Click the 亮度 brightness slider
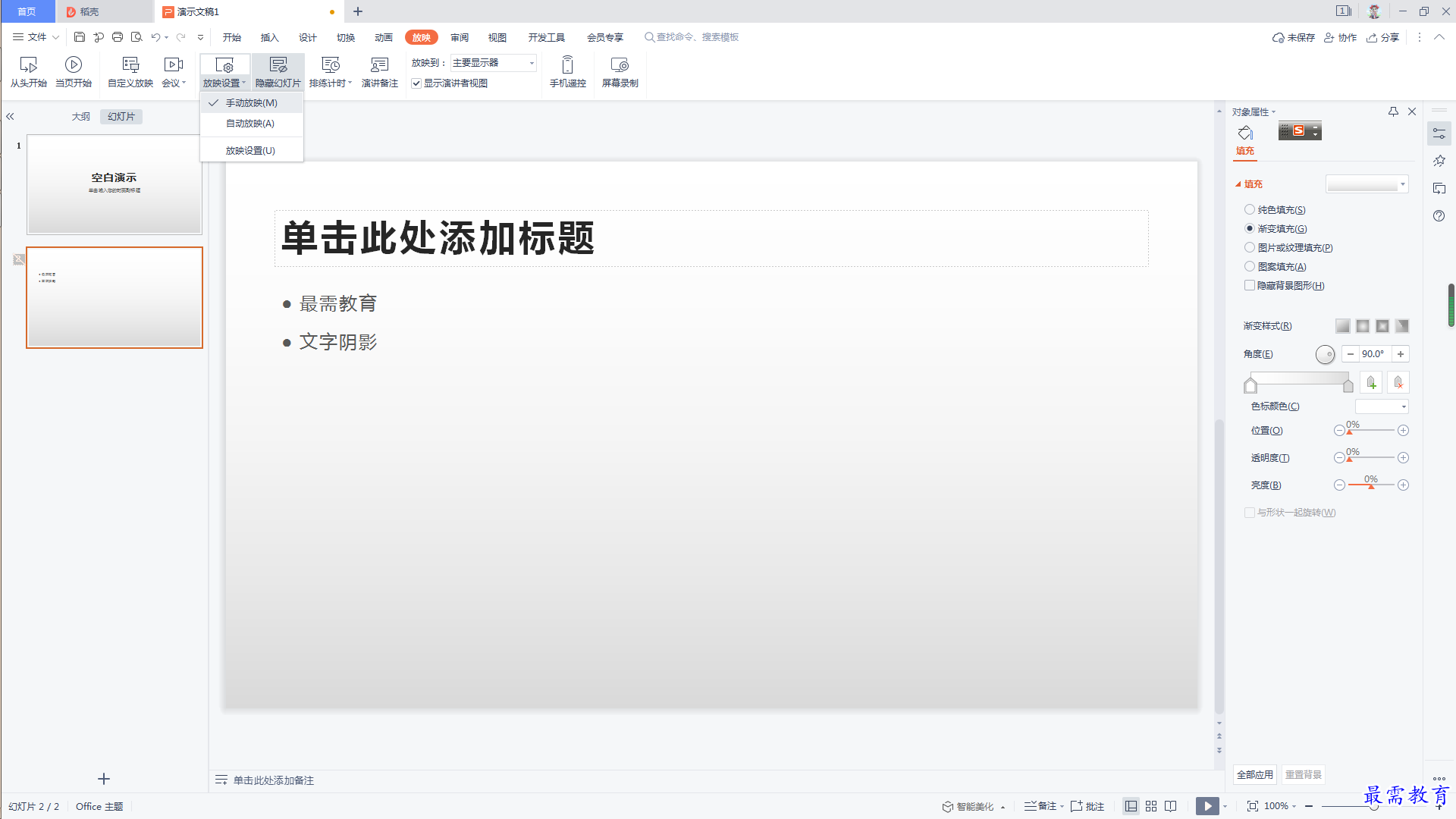 tap(1371, 485)
